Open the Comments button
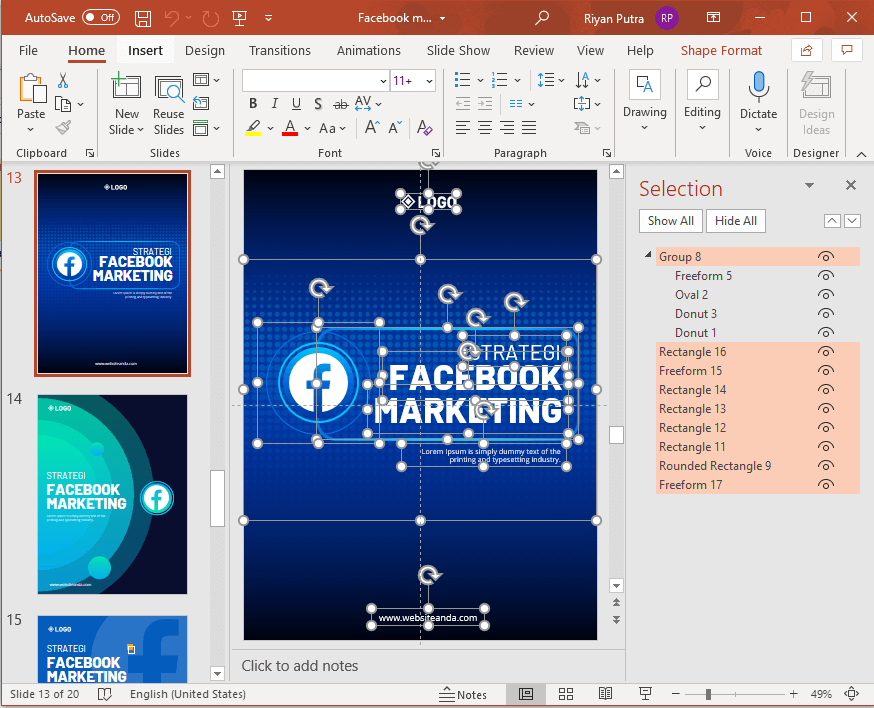Viewport: 874px width, 708px height. [x=847, y=51]
